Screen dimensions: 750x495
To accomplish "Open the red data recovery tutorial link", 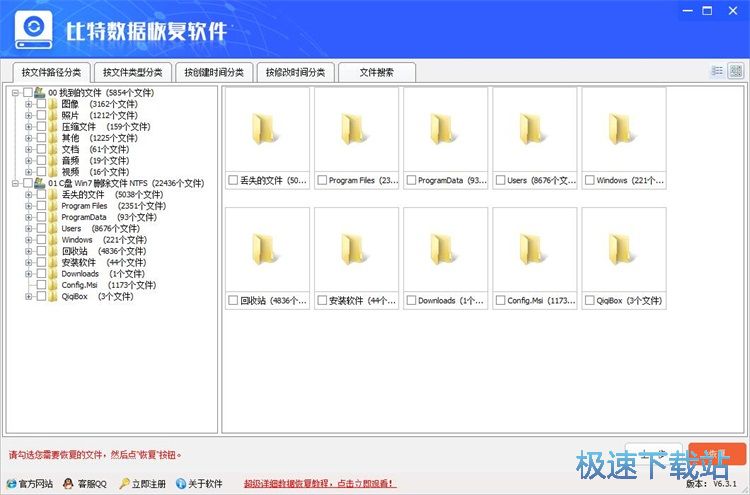I will [320, 484].
